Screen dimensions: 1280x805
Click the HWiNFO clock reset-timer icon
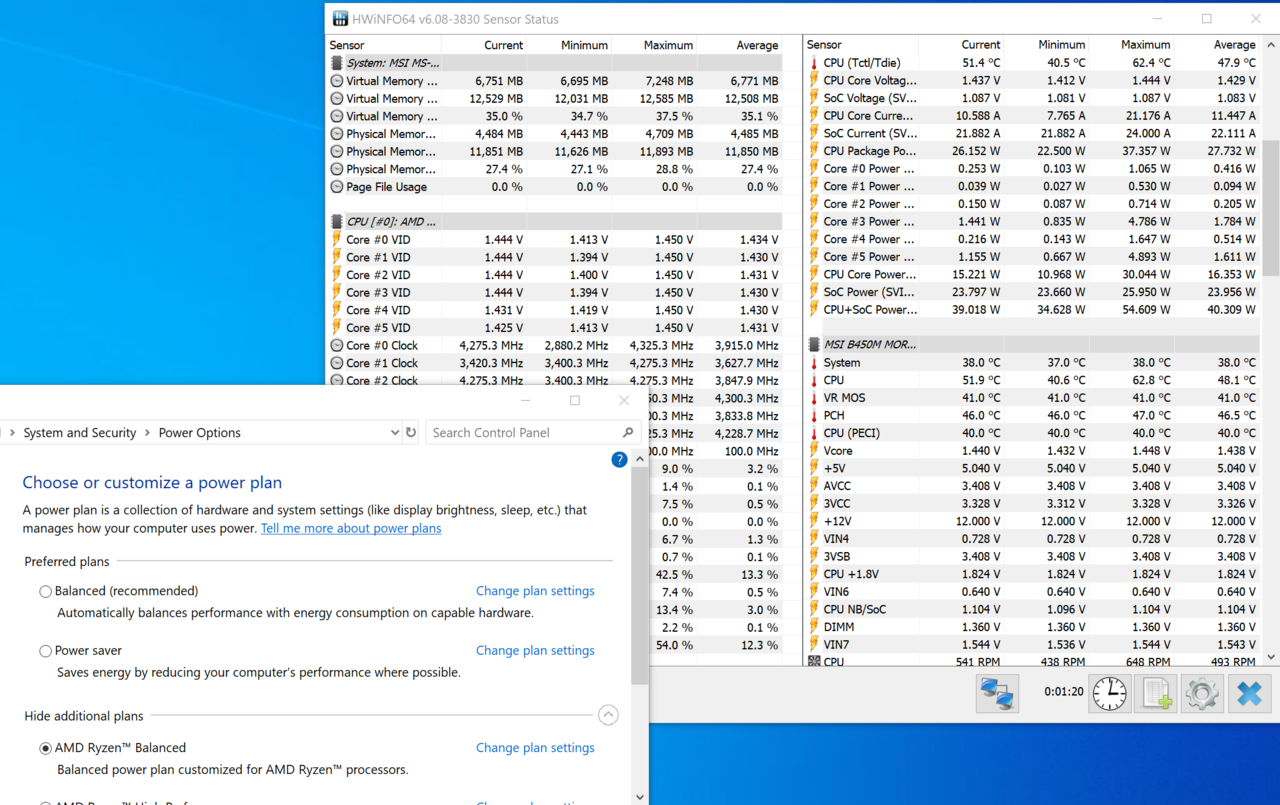pyautogui.click(x=1109, y=693)
